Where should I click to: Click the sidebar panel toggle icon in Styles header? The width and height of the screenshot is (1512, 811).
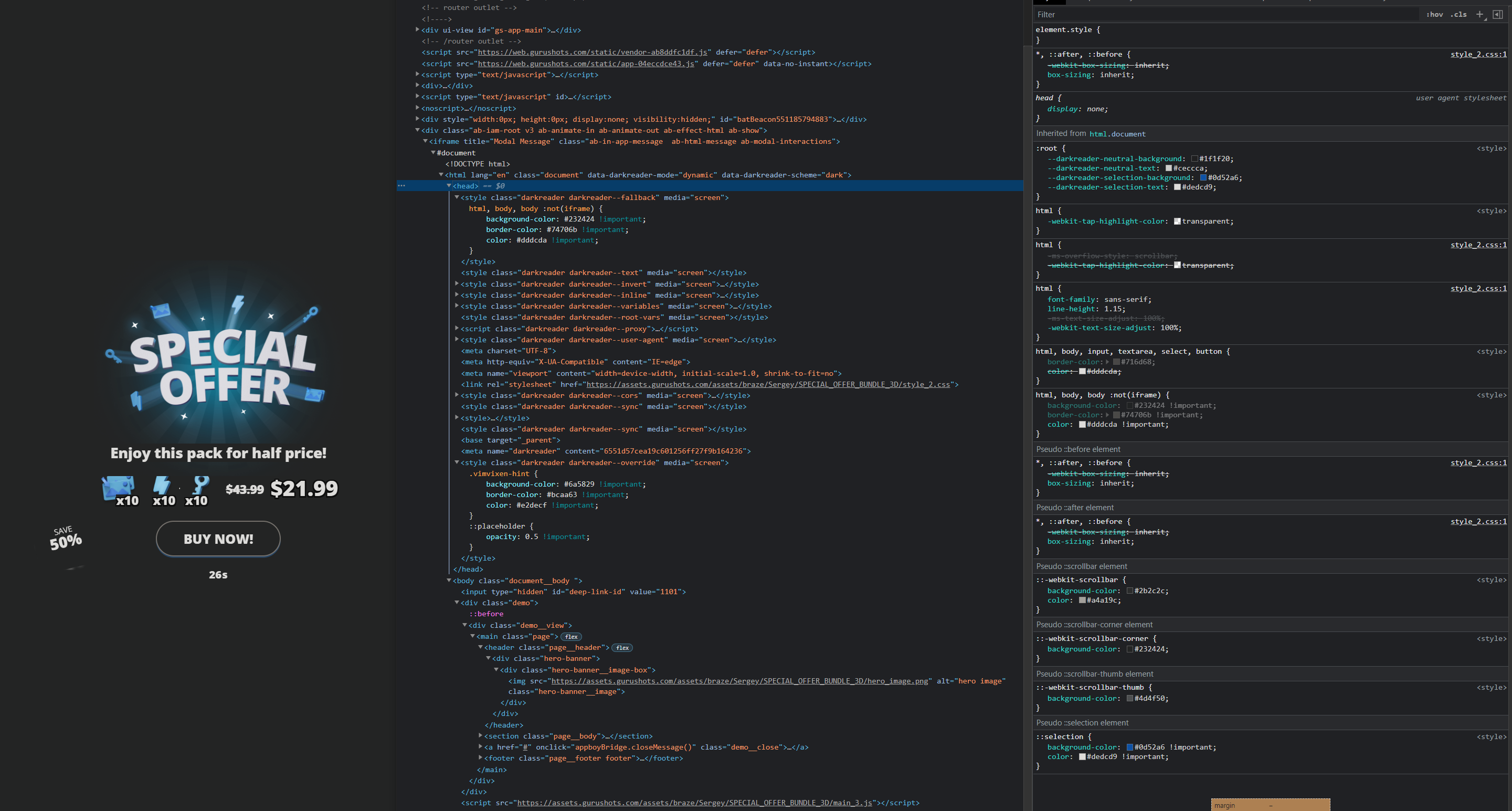(1497, 14)
